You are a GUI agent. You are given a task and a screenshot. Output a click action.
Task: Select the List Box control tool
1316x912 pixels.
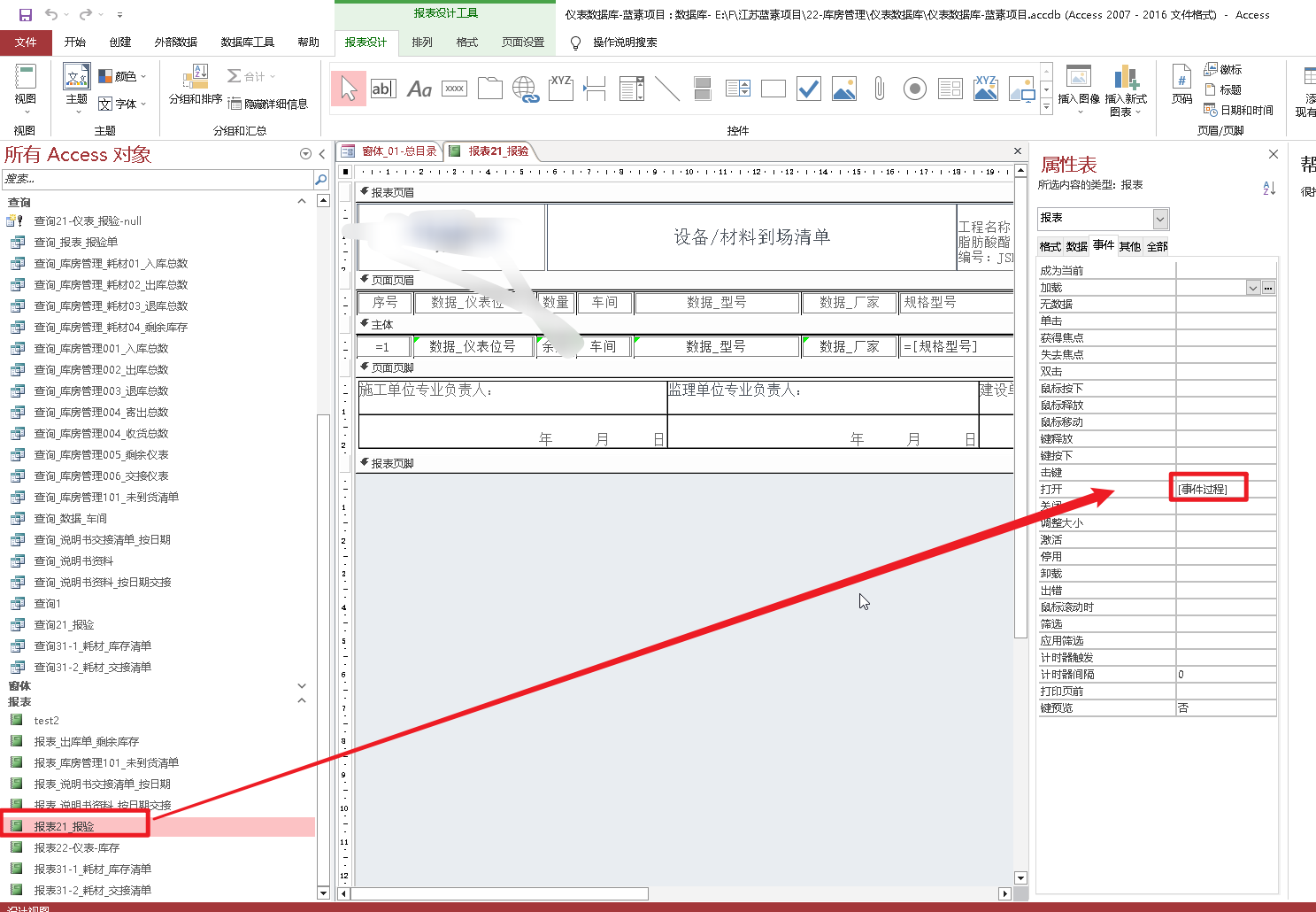pos(738,89)
